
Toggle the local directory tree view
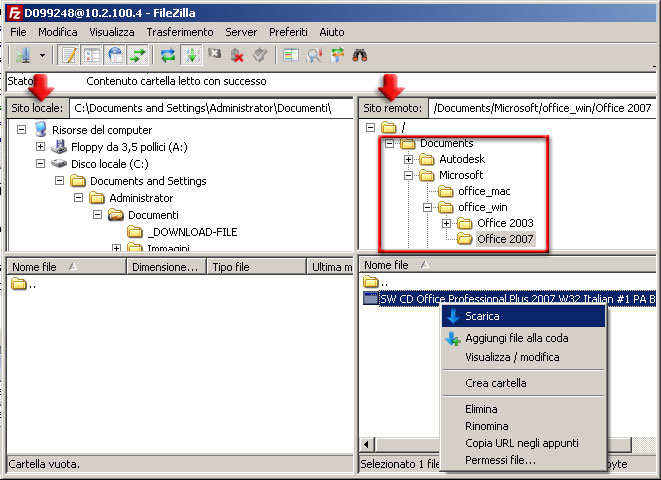click(91, 55)
